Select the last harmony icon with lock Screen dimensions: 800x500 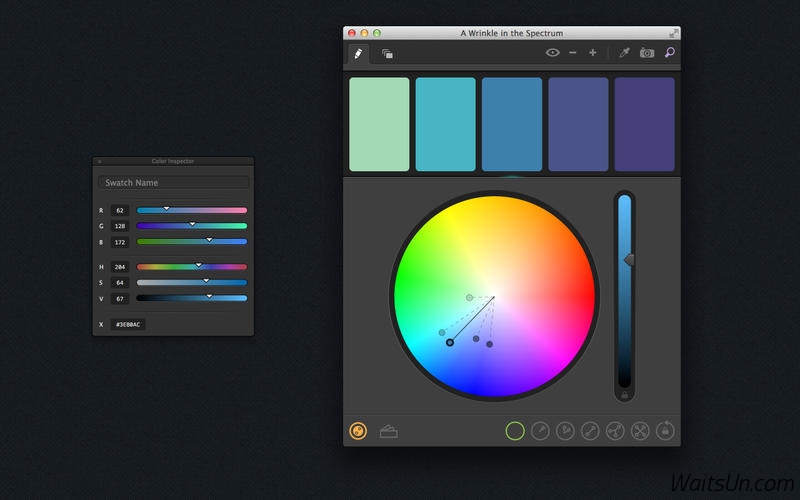(665, 431)
